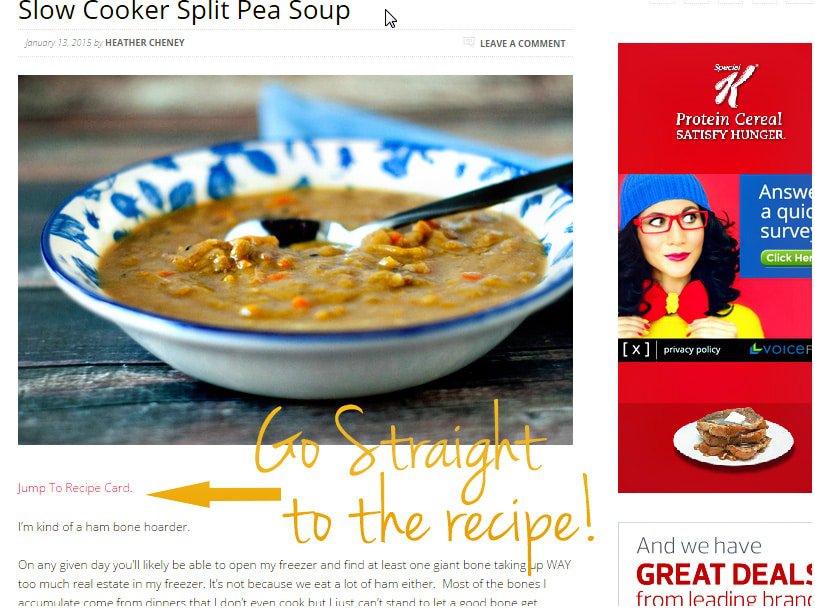Image resolution: width=815 pixels, height=611 pixels.
Task: Click the Special K logo in the ad
Action: pos(735,85)
